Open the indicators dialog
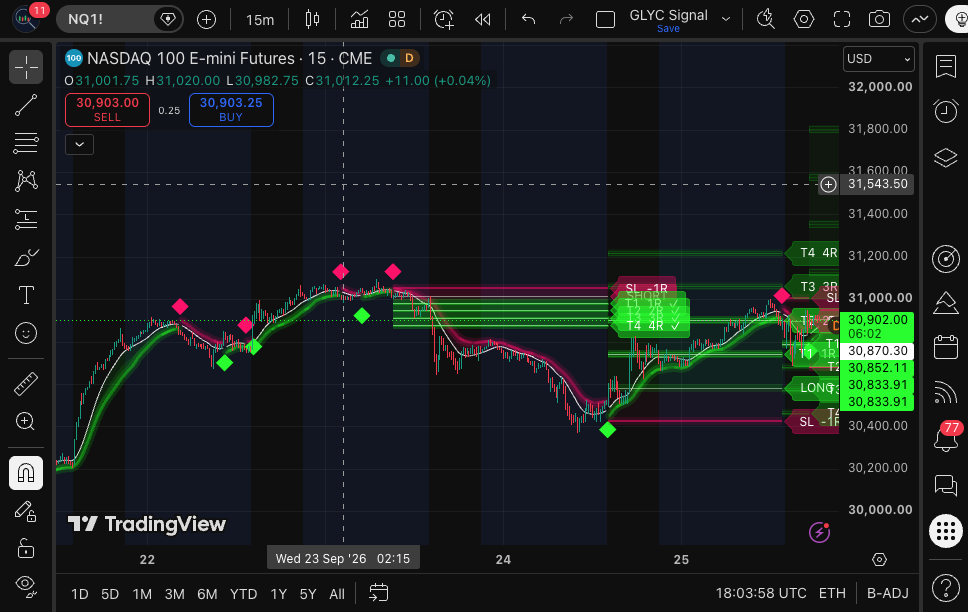Image resolution: width=968 pixels, height=612 pixels. (x=359, y=20)
